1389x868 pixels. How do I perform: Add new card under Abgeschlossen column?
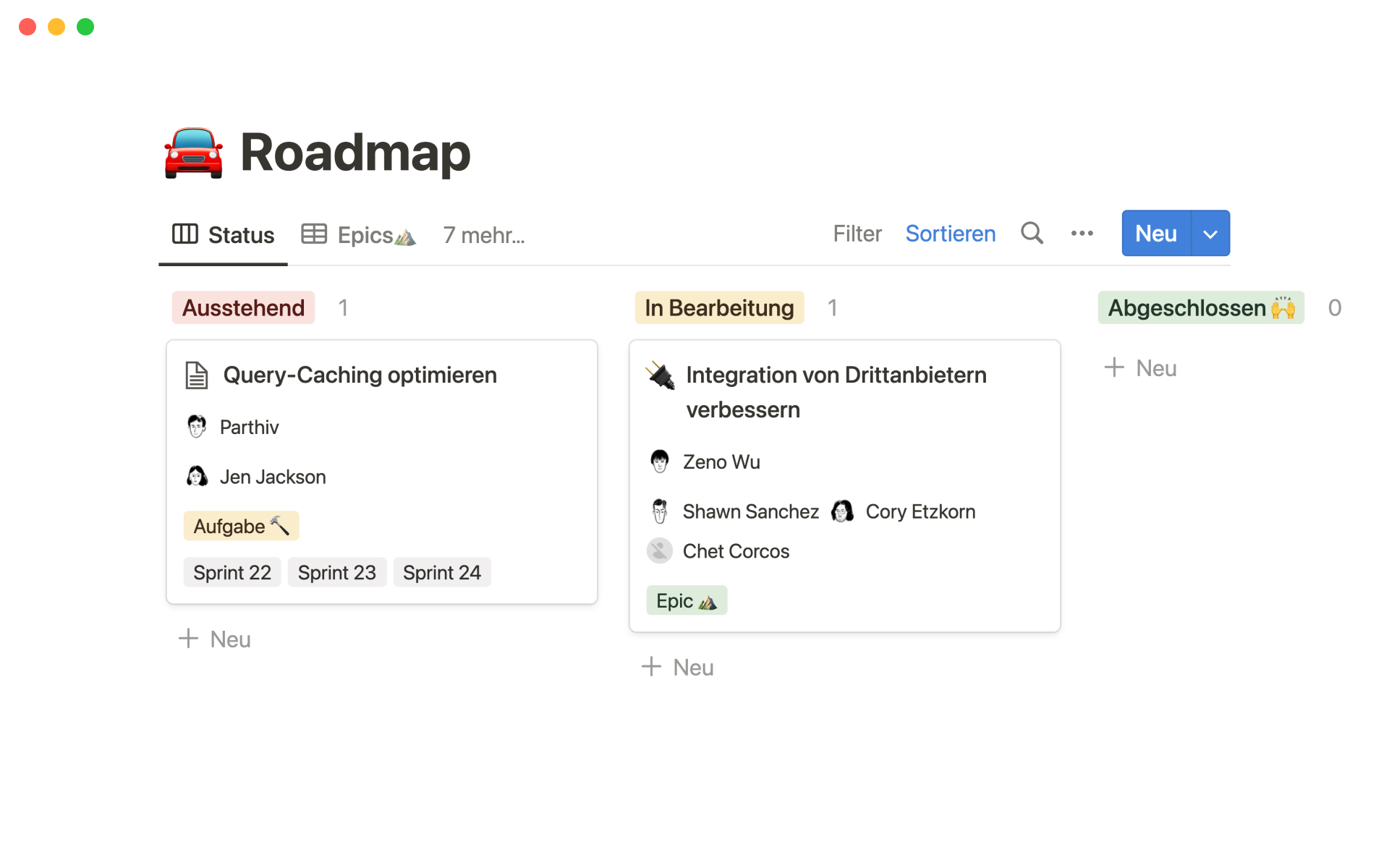click(x=1141, y=368)
